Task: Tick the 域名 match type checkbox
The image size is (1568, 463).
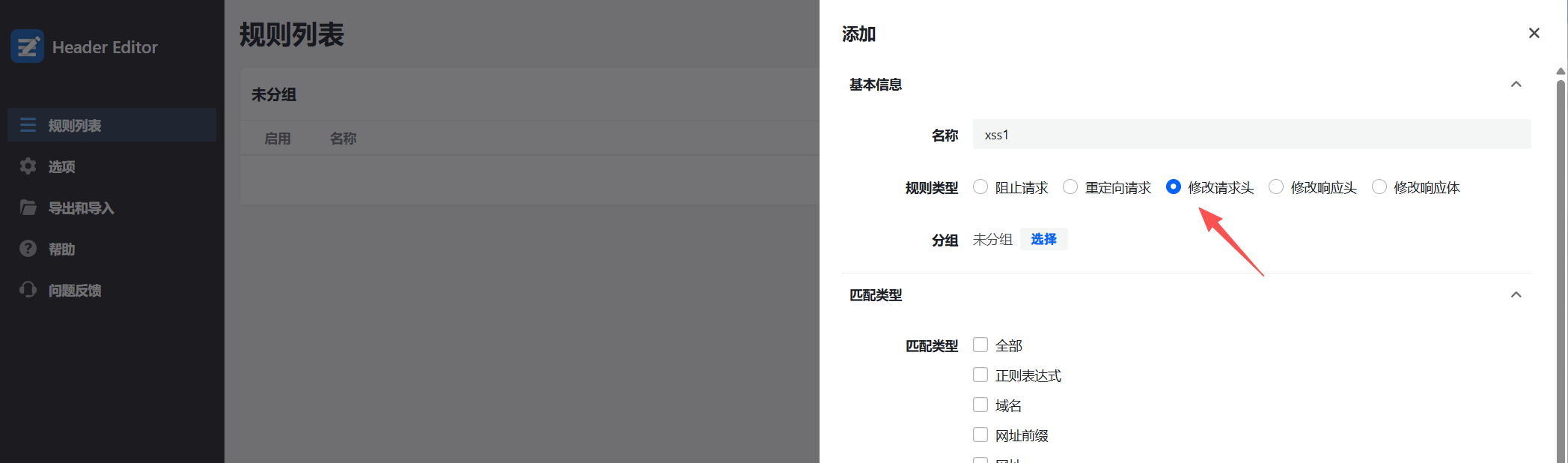Action: [x=980, y=405]
